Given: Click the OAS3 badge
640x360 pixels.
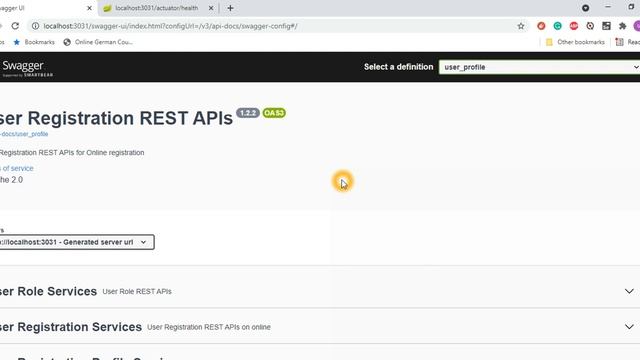Looking at the screenshot, I should [274, 113].
